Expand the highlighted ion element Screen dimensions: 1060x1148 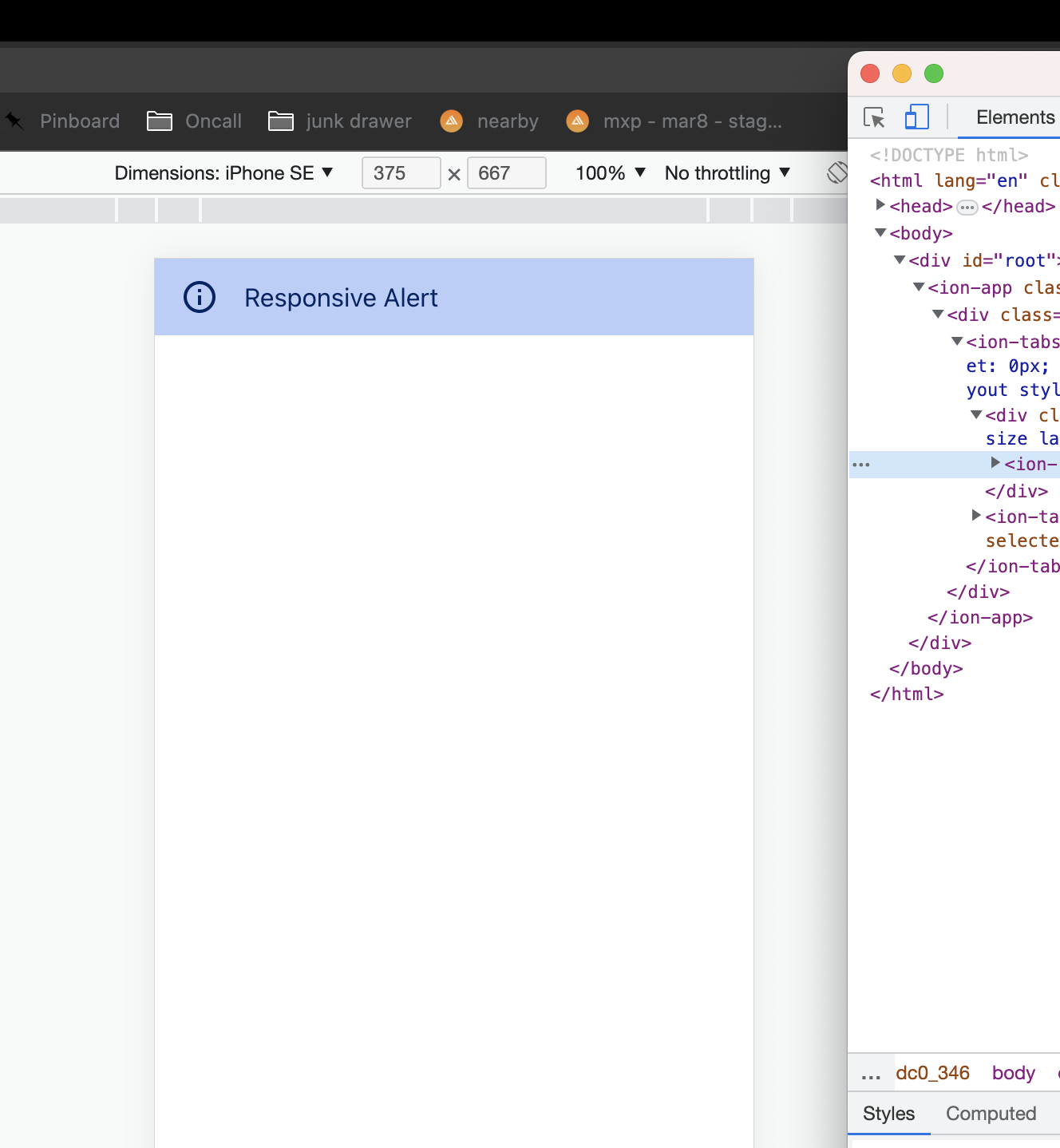click(x=995, y=463)
